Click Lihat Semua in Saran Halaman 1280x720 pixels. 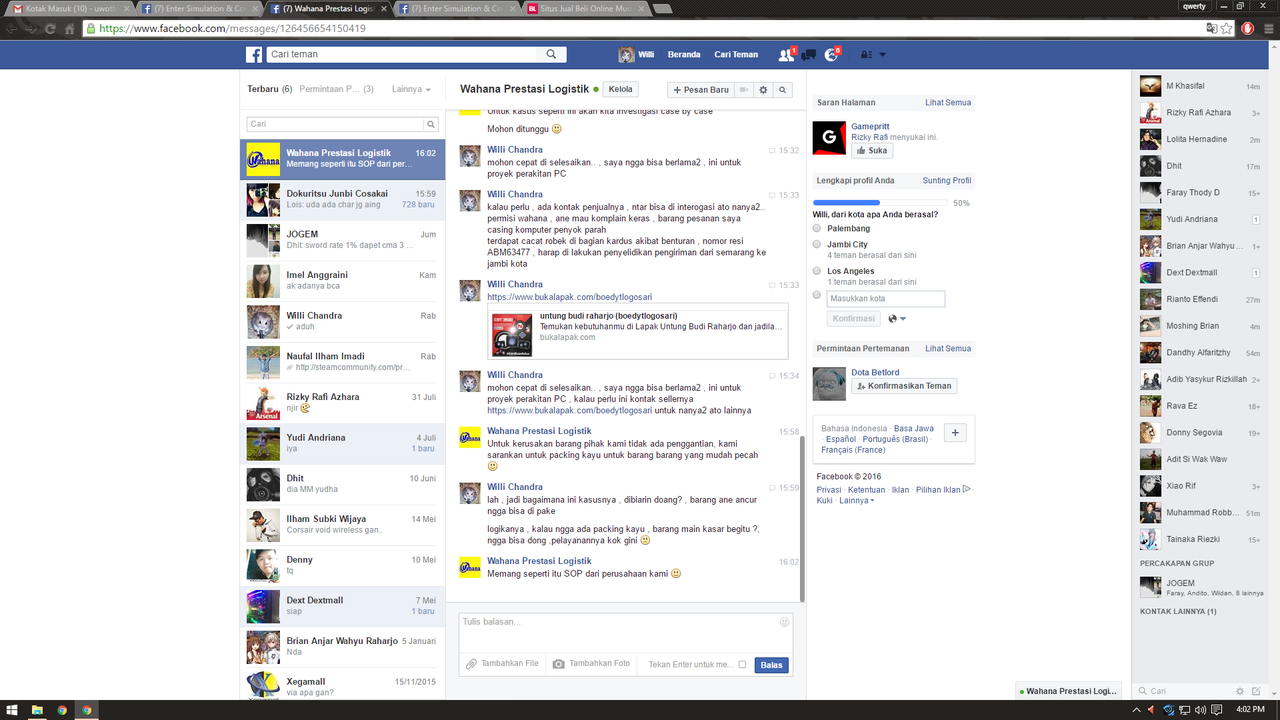(x=948, y=102)
